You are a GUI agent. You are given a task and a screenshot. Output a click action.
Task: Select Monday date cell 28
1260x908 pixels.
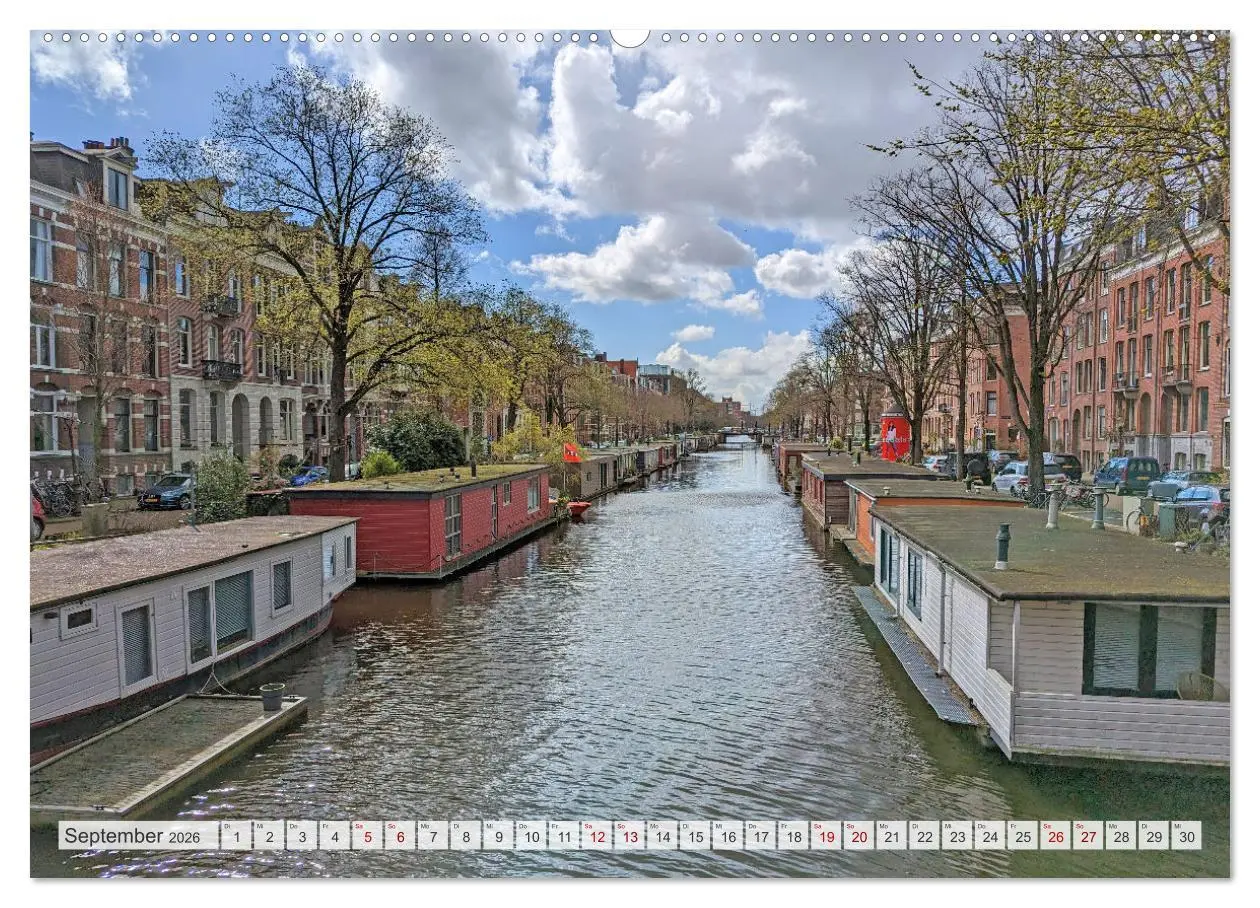tap(1120, 836)
